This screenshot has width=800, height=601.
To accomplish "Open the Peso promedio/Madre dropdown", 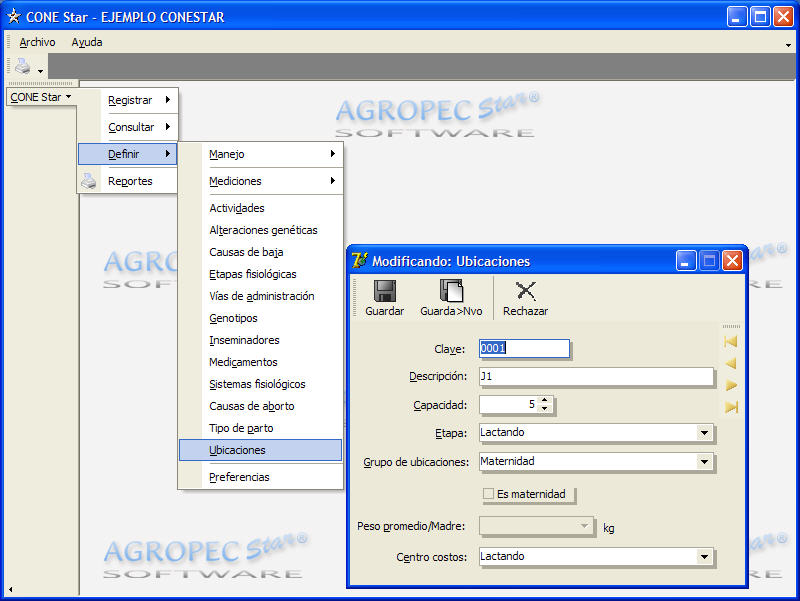I will (x=584, y=526).
